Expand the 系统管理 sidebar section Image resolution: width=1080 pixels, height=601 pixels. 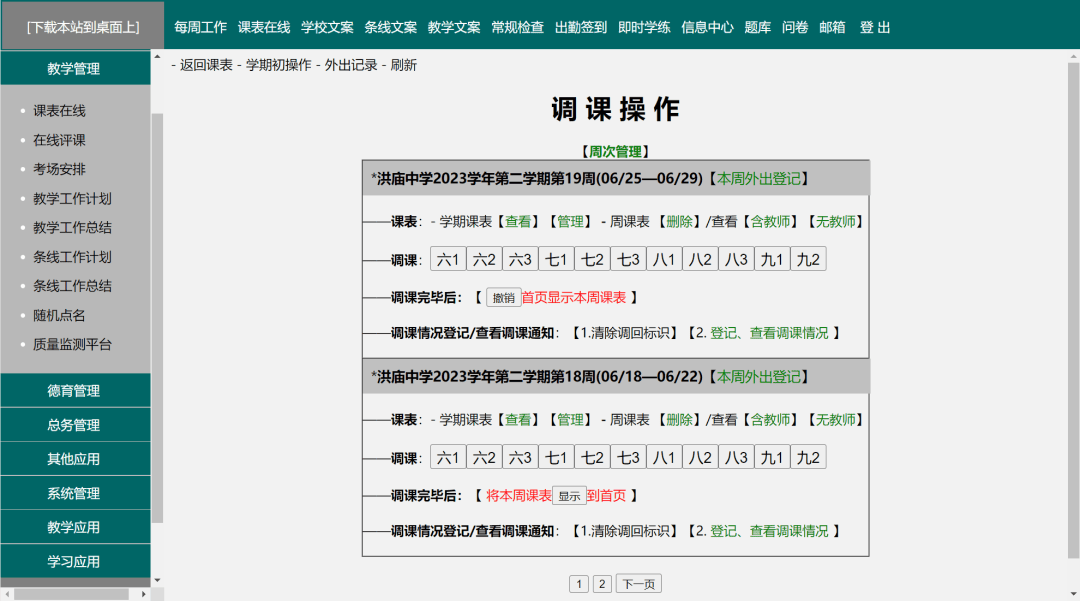(74, 493)
